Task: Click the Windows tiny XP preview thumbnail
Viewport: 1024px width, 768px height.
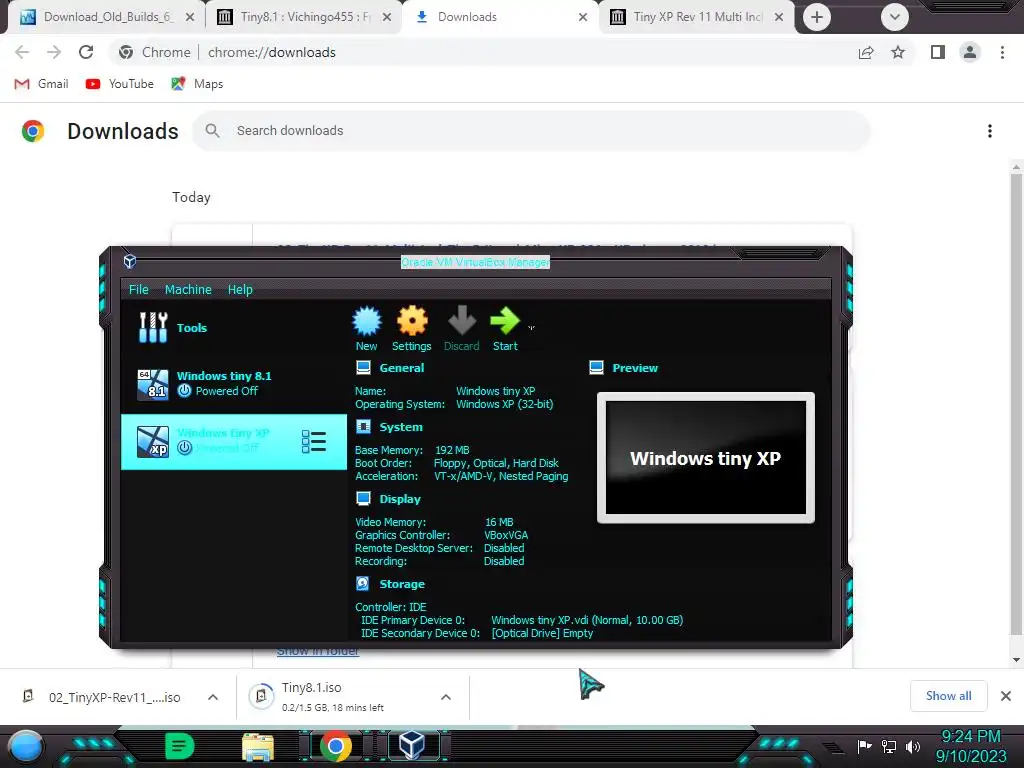Action: point(706,458)
